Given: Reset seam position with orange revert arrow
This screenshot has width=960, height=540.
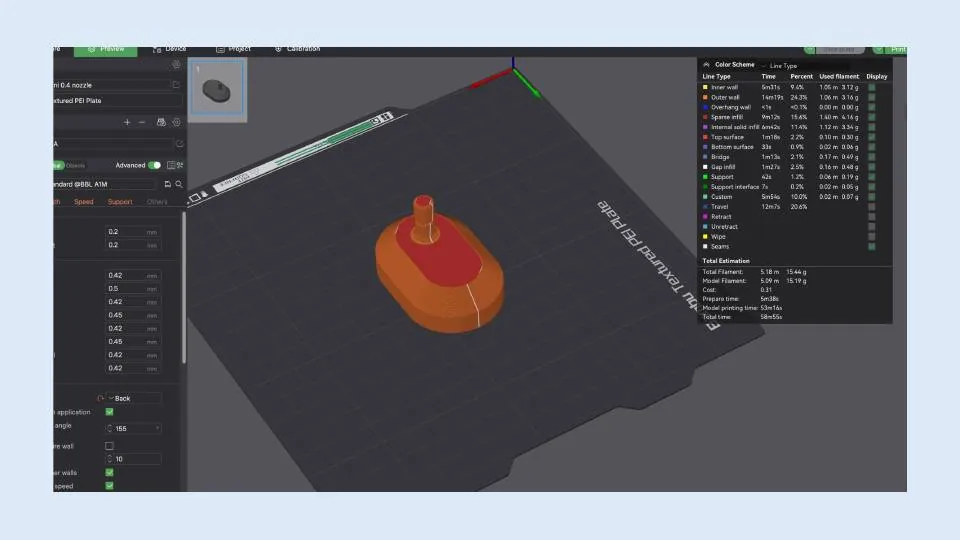Looking at the screenshot, I should pos(100,399).
